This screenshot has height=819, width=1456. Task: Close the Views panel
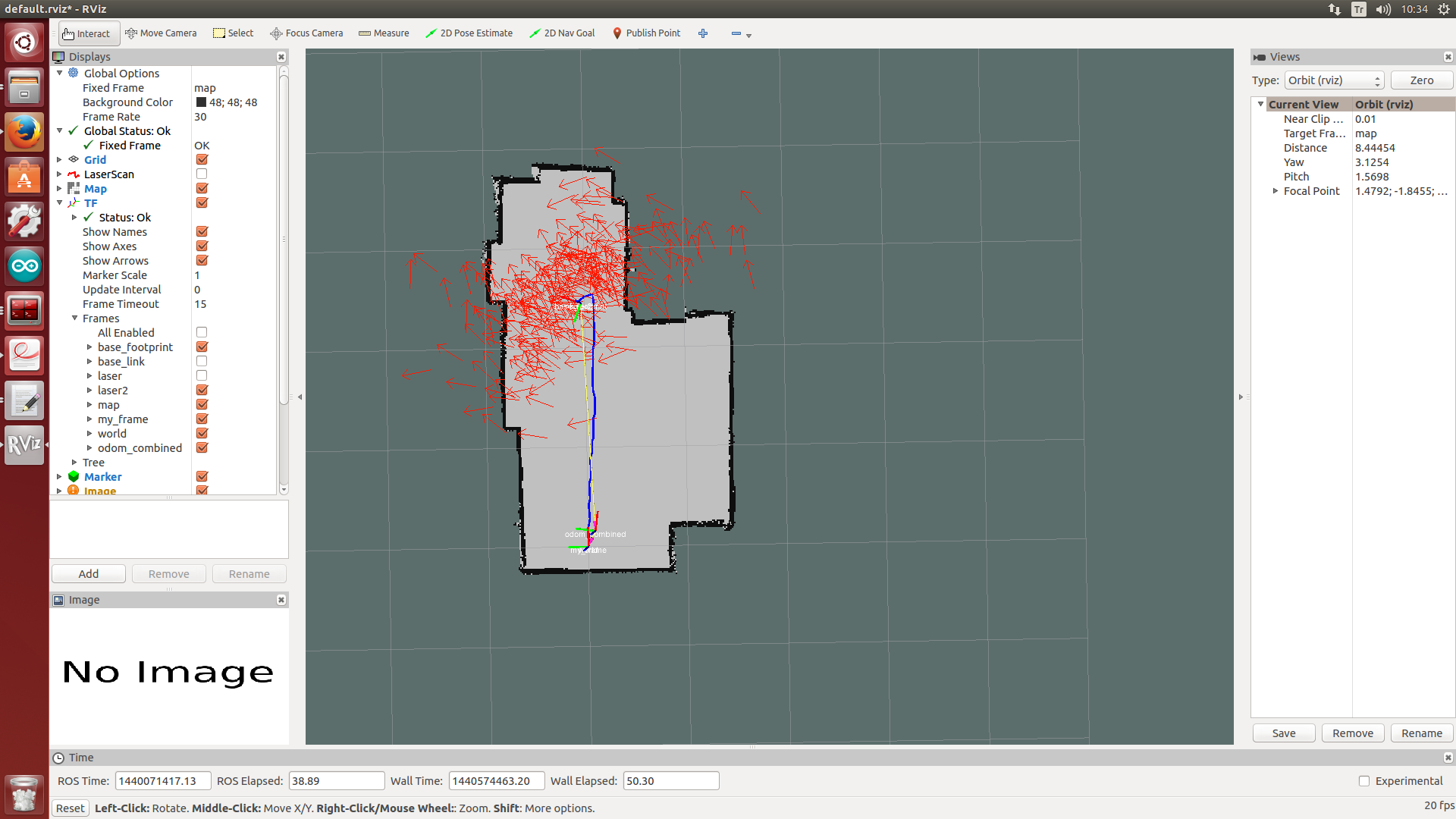(x=1448, y=57)
